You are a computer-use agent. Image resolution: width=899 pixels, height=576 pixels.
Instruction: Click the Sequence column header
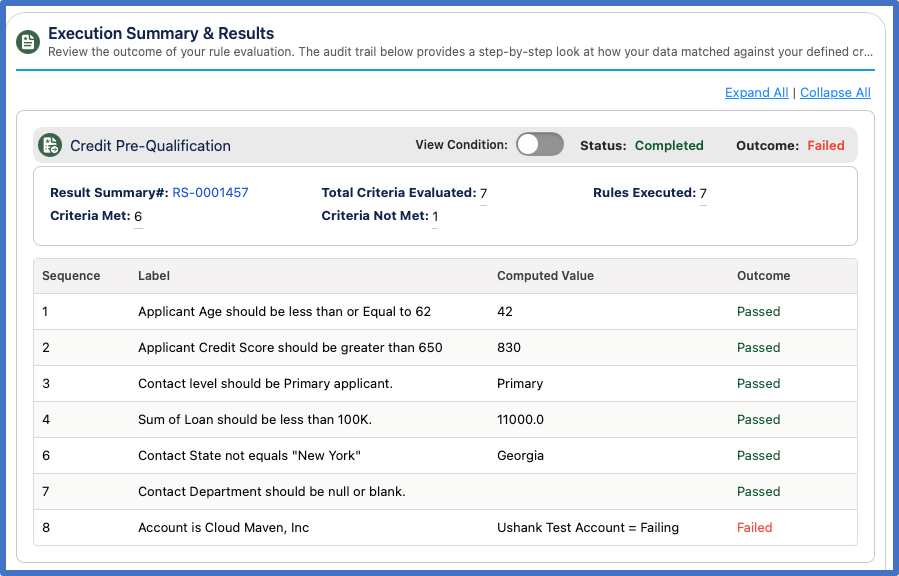tap(71, 276)
